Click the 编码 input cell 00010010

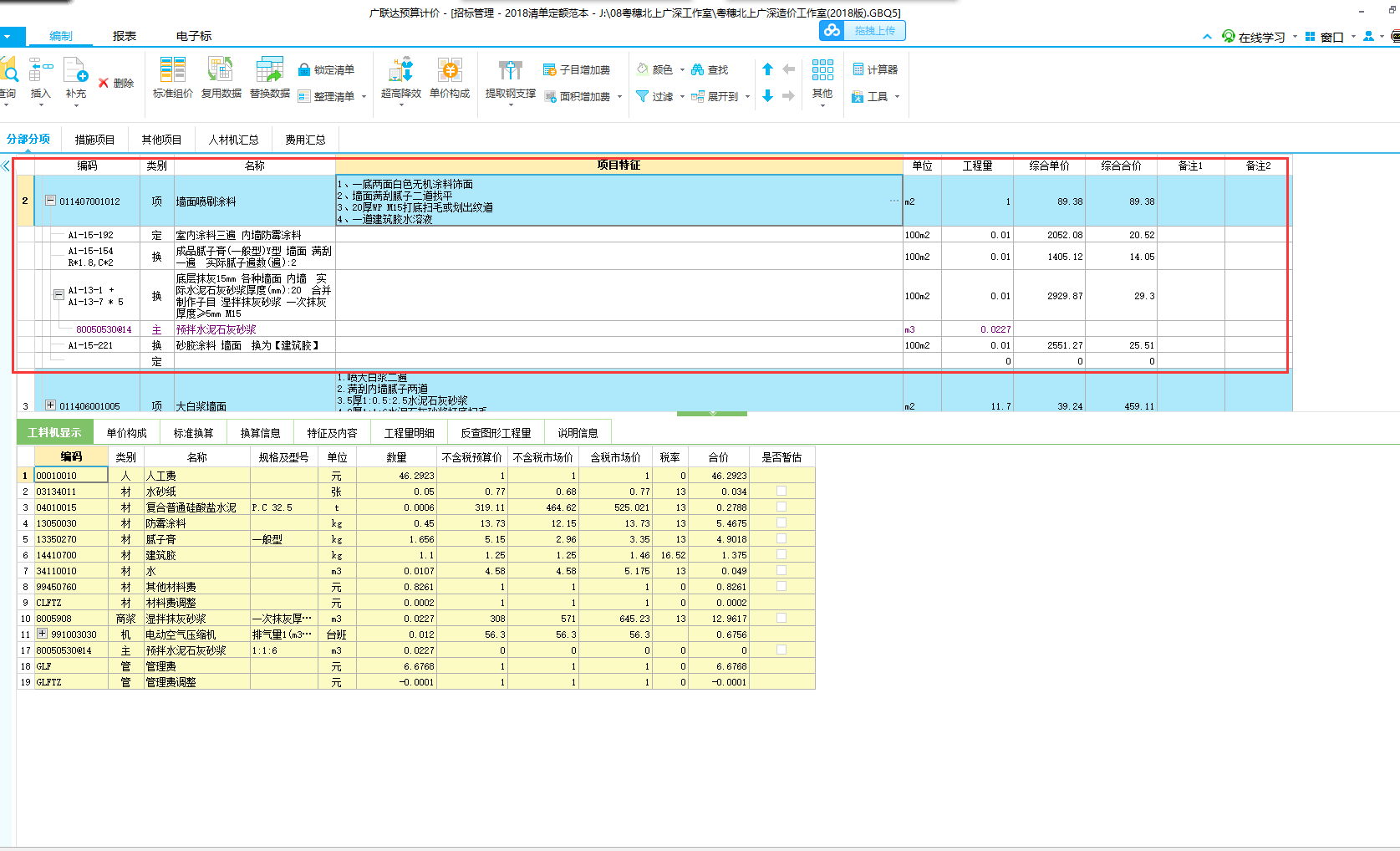[71, 475]
